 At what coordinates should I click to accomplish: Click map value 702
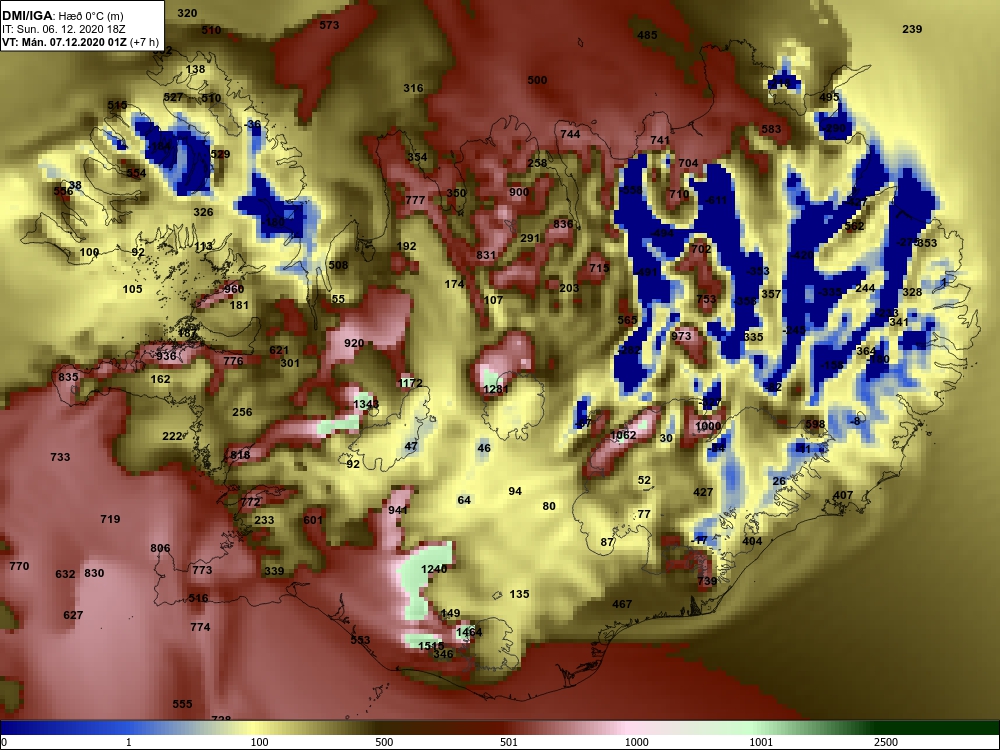coord(701,249)
